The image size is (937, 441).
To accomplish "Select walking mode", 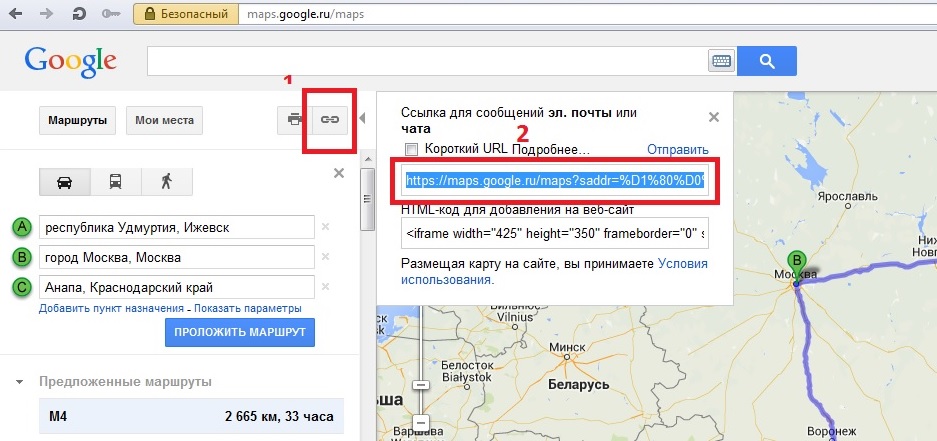I will point(167,182).
